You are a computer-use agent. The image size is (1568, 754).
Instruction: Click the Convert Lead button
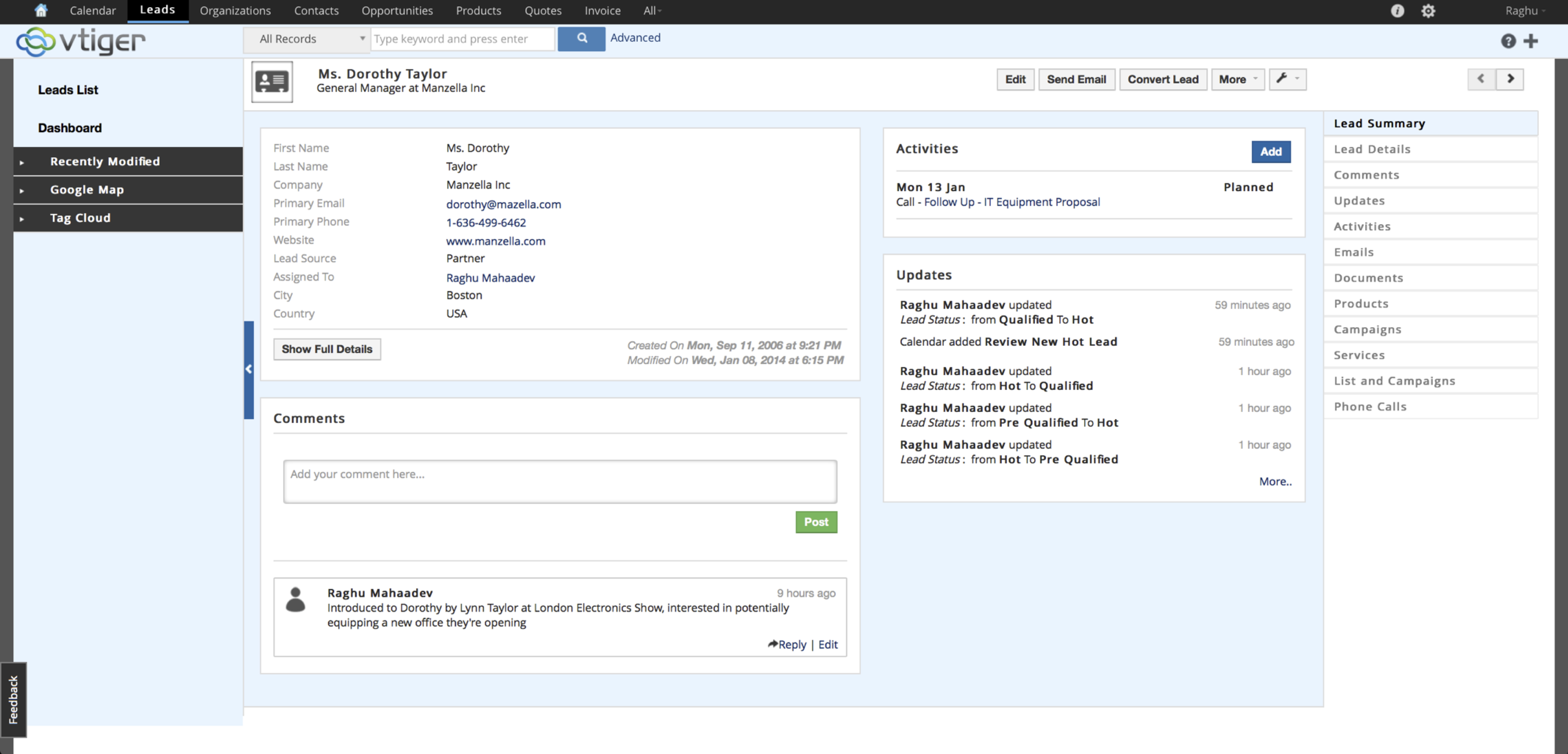coord(1163,79)
